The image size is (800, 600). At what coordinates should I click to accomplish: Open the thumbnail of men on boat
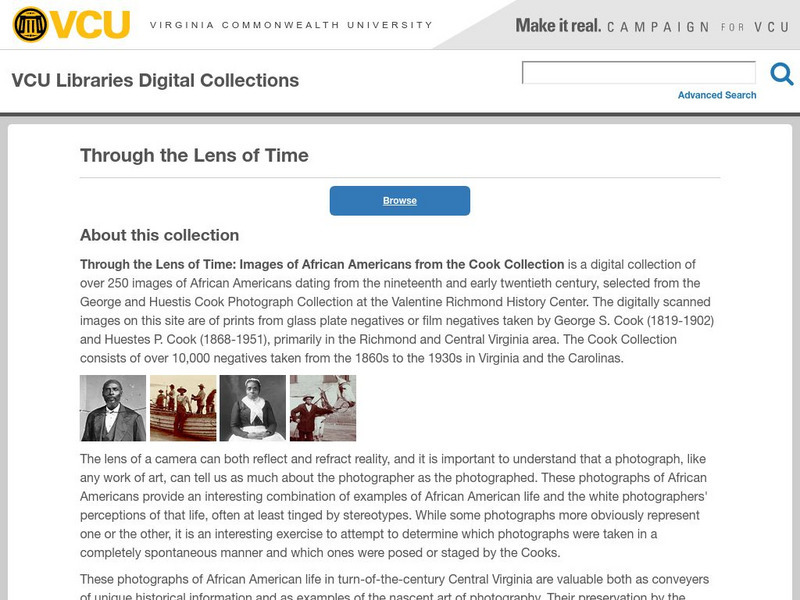tap(183, 408)
